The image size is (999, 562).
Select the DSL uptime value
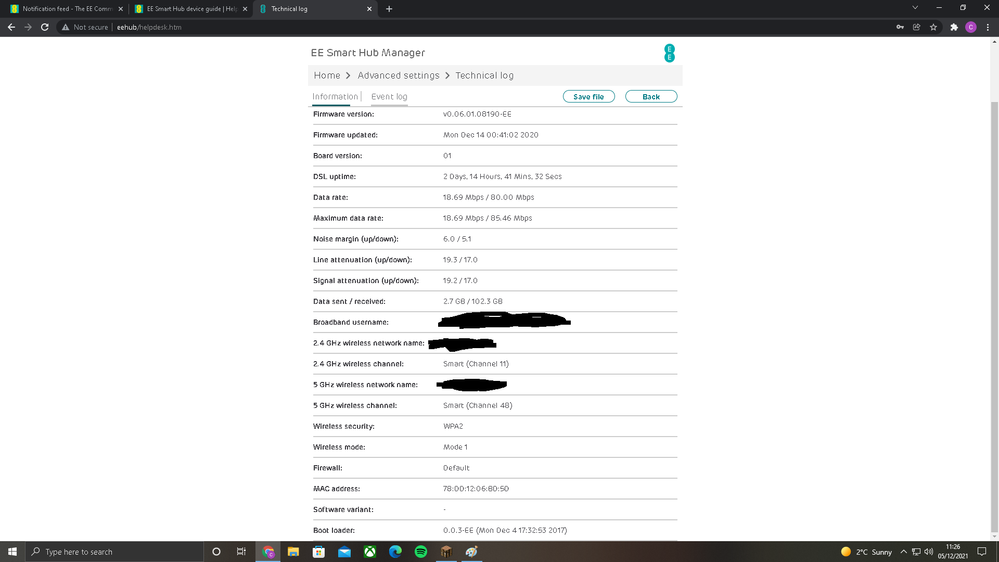pyautogui.click(x=502, y=177)
